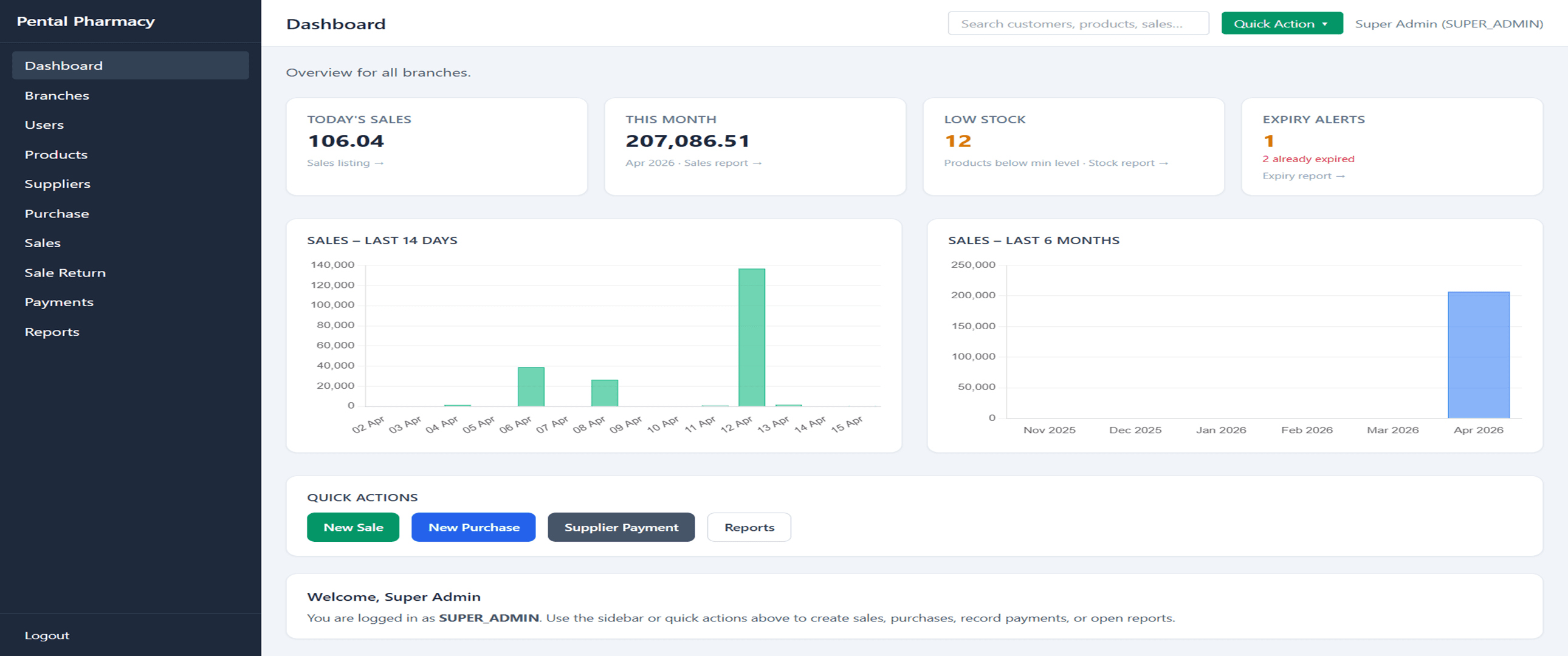This screenshot has height=656, width=1568.
Task: Click the search customers, products, sales field
Action: (1078, 23)
